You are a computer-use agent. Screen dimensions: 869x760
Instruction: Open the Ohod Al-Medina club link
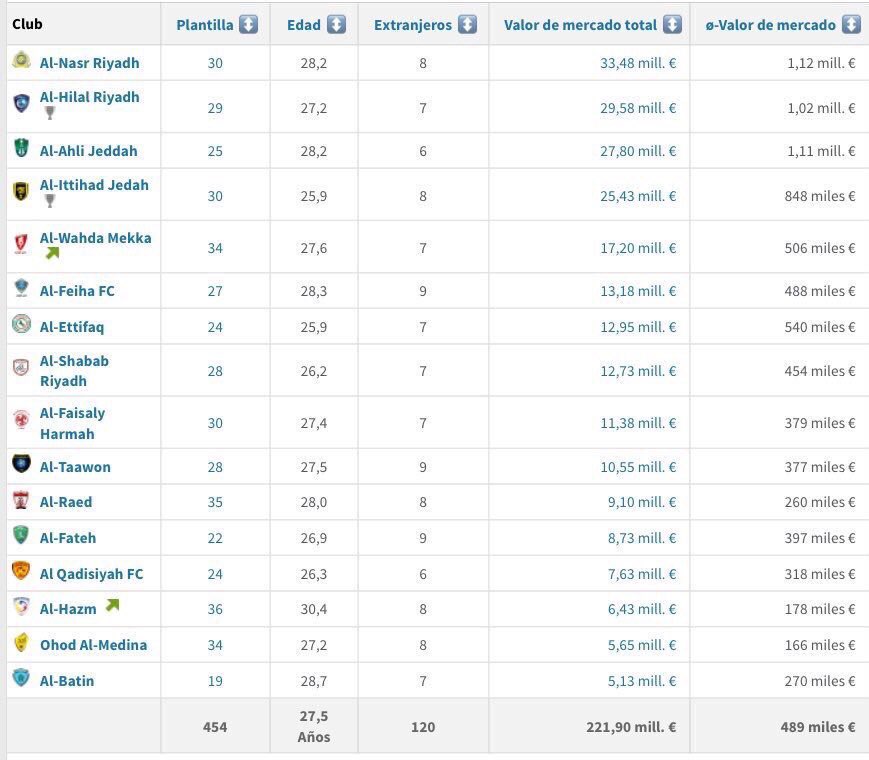point(93,645)
